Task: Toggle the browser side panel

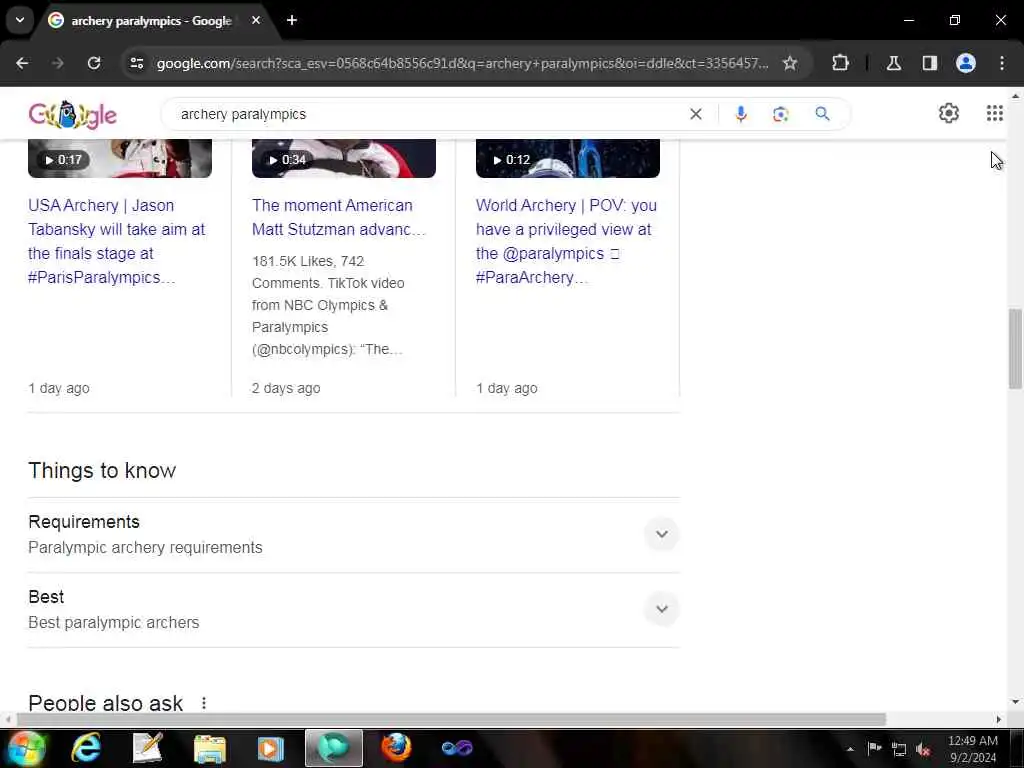Action: [x=930, y=63]
